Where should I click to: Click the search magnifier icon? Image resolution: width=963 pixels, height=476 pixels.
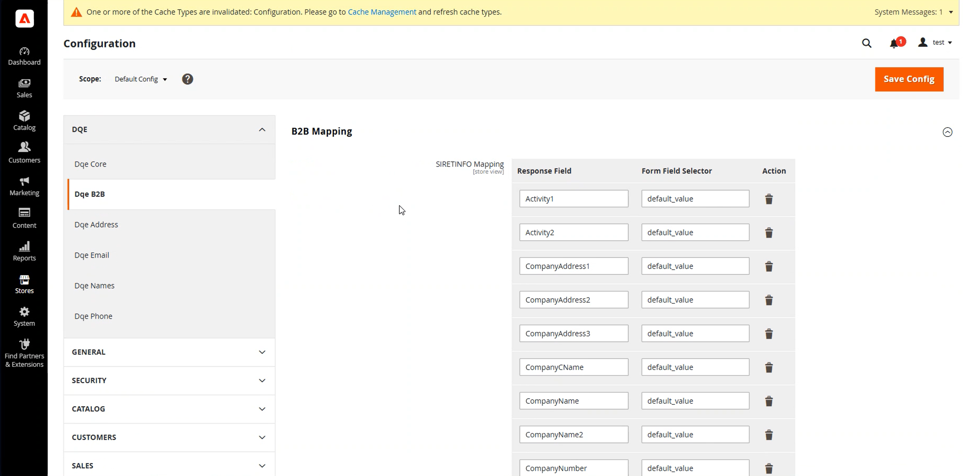pos(866,43)
